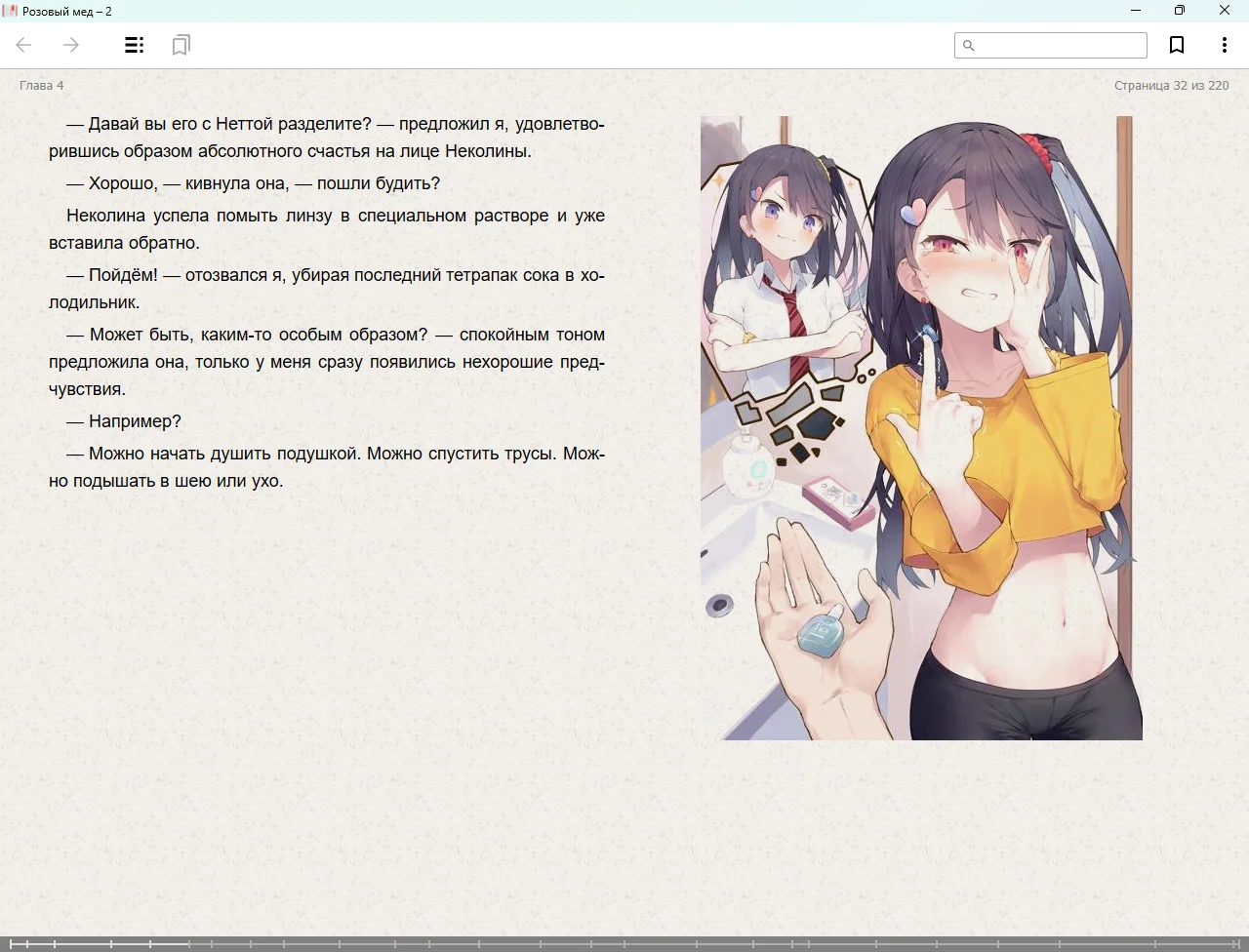
Task: Click the anime girl illustration
Action: click(x=921, y=428)
